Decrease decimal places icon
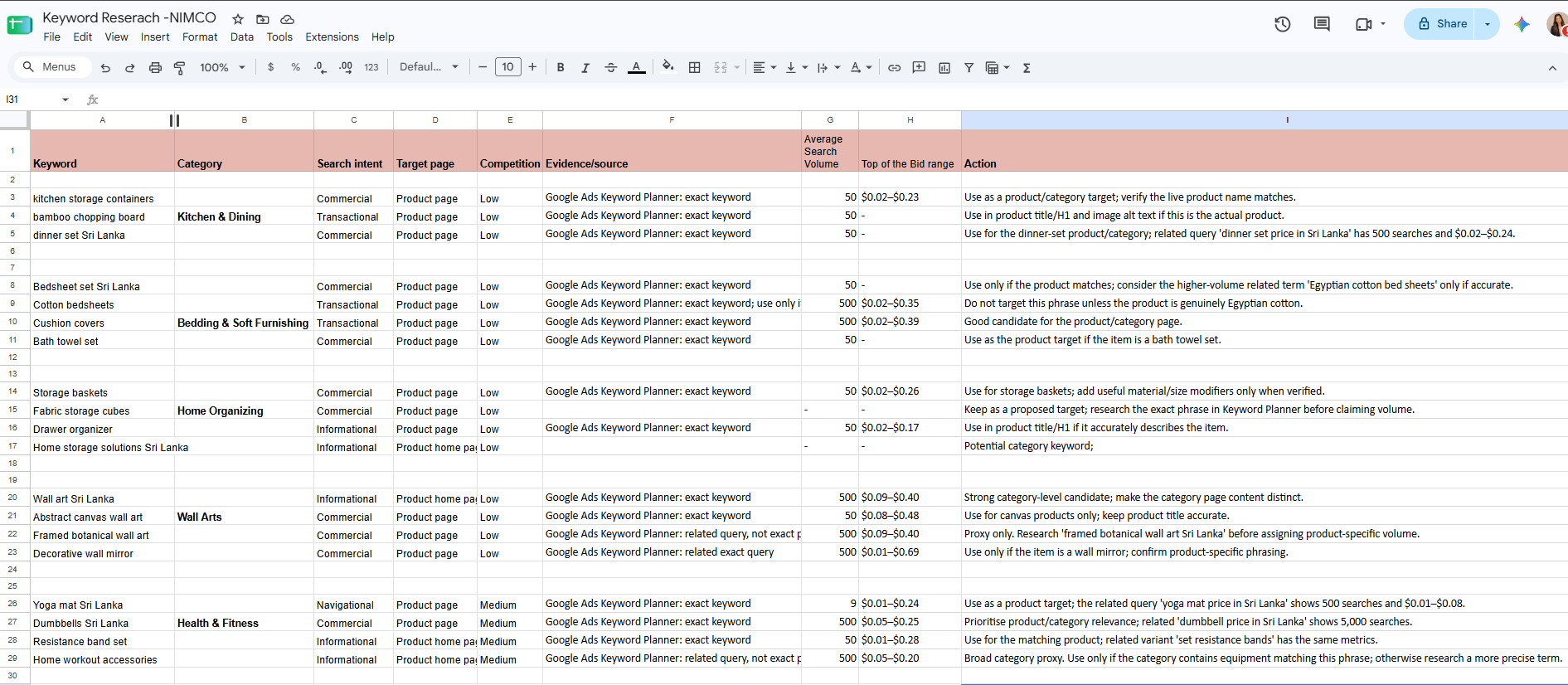Viewport: 1568px width, 685px height. [321, 67]
